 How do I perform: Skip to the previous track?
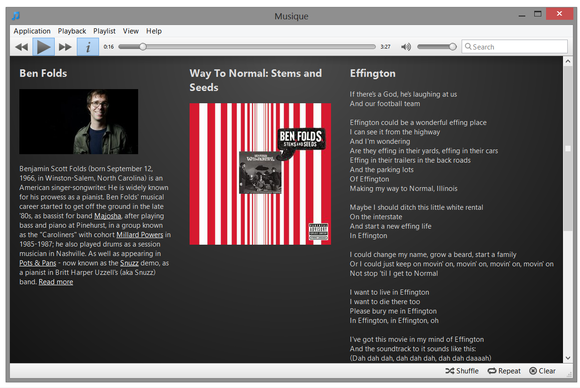click(21, 47)
